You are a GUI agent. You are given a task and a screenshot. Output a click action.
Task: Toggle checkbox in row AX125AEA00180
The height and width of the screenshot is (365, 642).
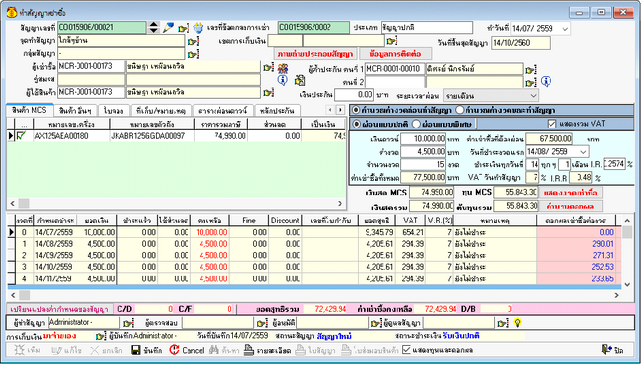[x=21, y=136]
